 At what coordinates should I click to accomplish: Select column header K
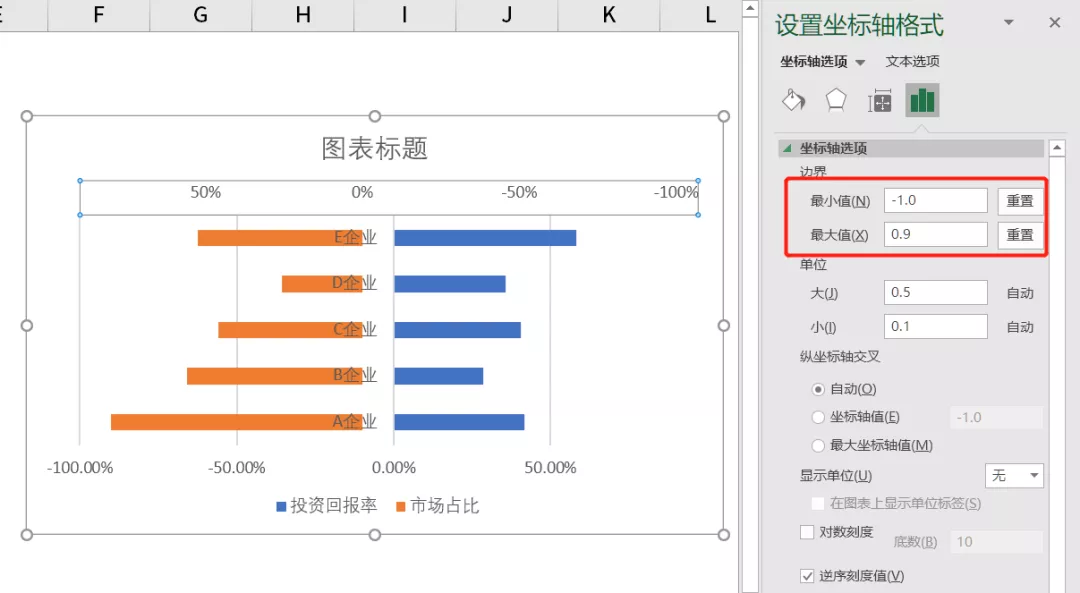608,15
